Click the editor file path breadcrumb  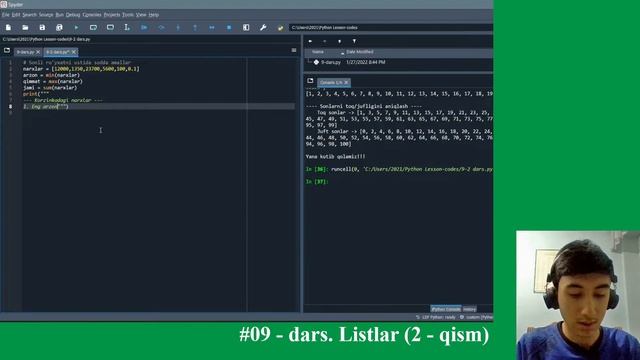pyautogui.click(x=47, y=39)
